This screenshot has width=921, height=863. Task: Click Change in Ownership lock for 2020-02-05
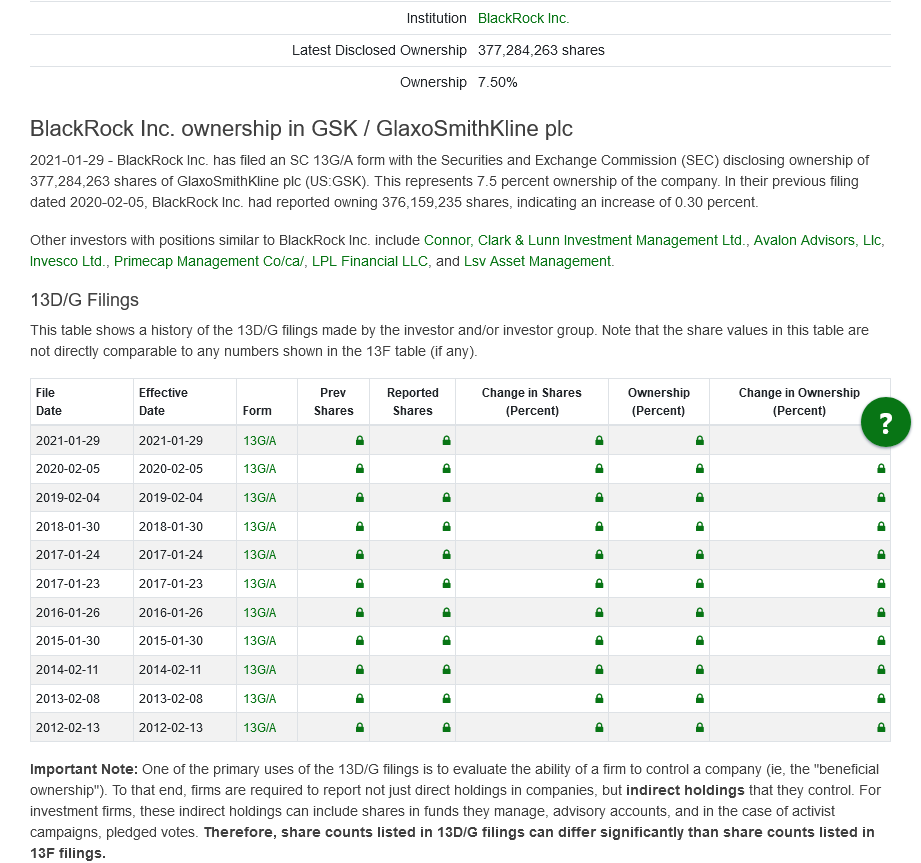881,468
